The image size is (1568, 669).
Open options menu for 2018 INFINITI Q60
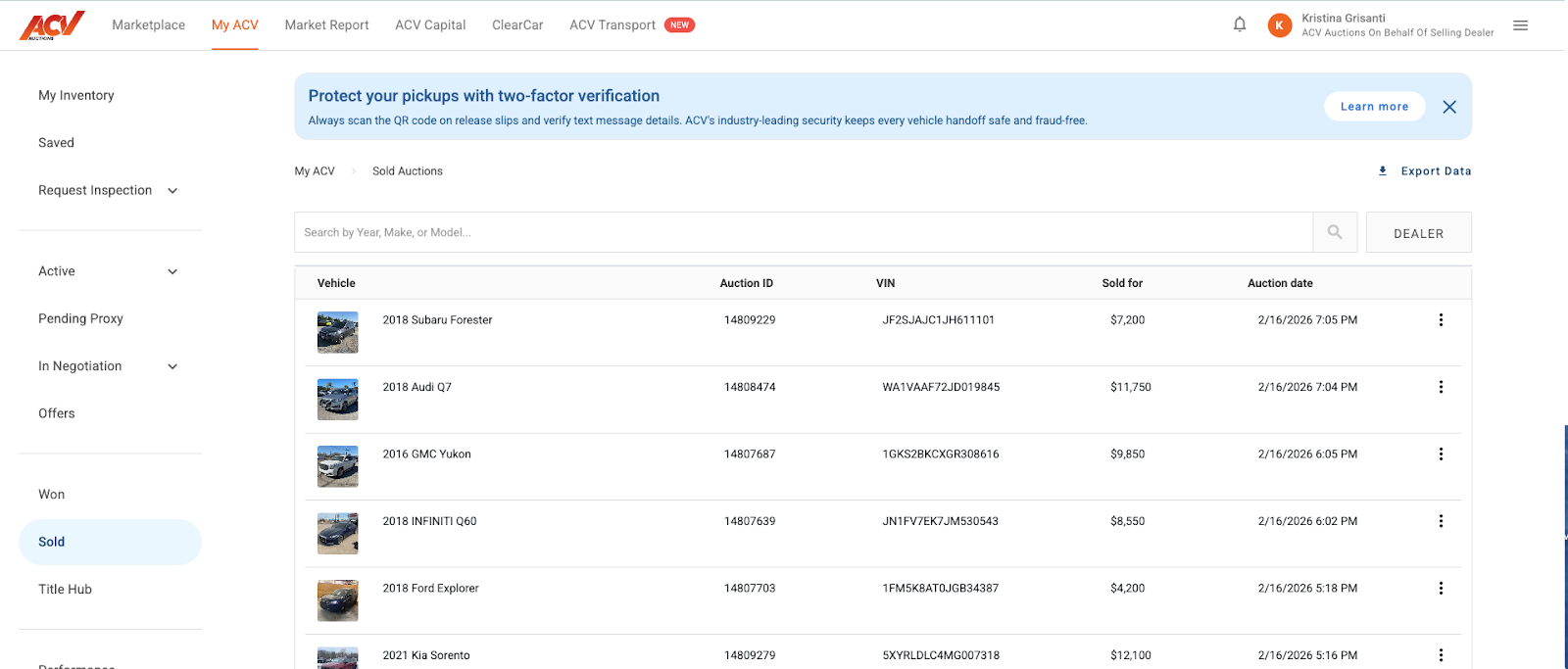click(x=1441, y=521)
